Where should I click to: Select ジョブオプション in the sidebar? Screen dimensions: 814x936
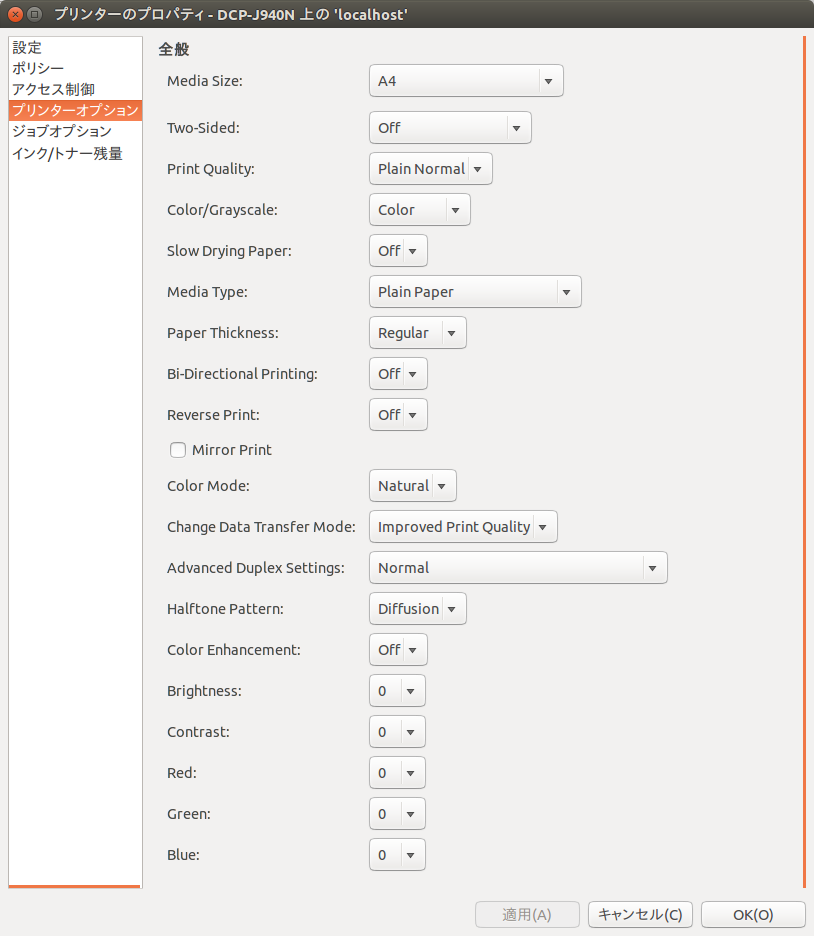tap(75, 131)
